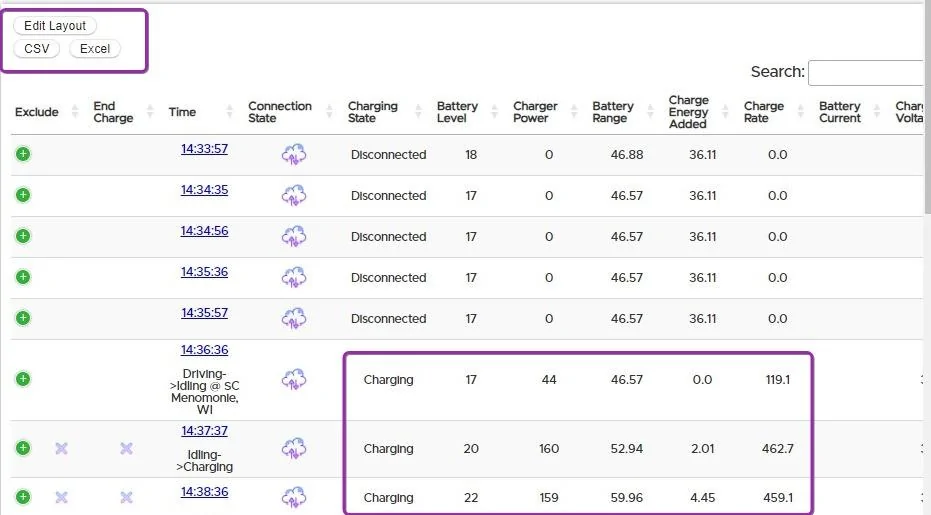Click the 4.45 charge energy added value
931x515 pixels.
click(702, 497)
